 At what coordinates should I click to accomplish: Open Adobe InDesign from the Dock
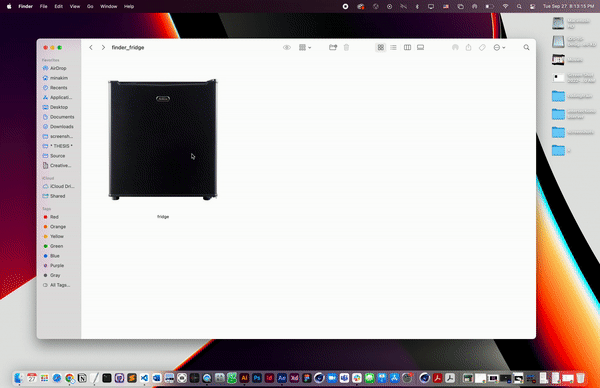pyautogui.click(x=269, y=378)
